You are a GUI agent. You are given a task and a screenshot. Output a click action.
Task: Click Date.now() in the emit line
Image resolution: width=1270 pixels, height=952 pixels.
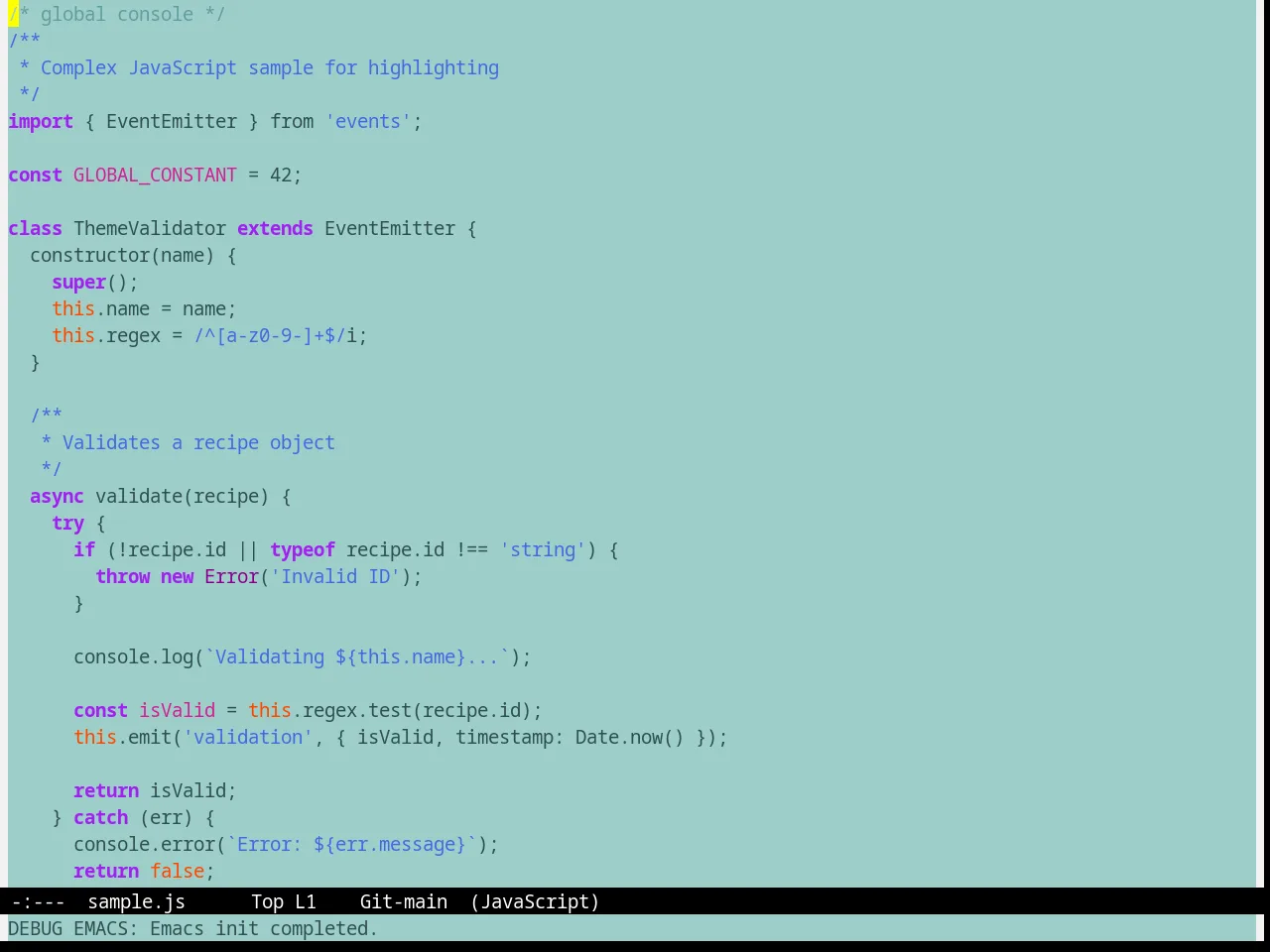tap(630, 737)
